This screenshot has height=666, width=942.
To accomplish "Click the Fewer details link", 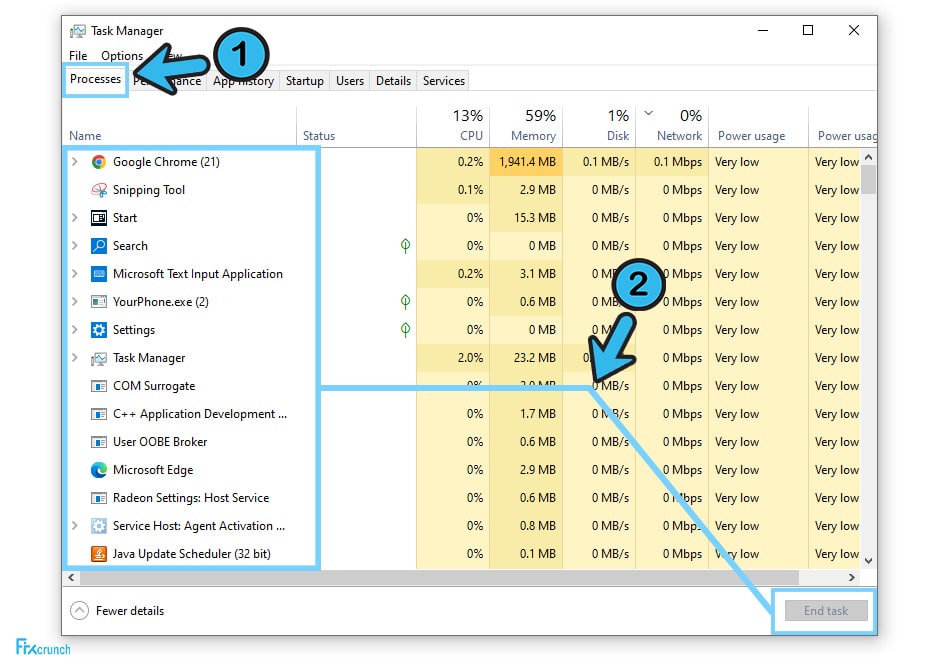I will coord(130,611).
